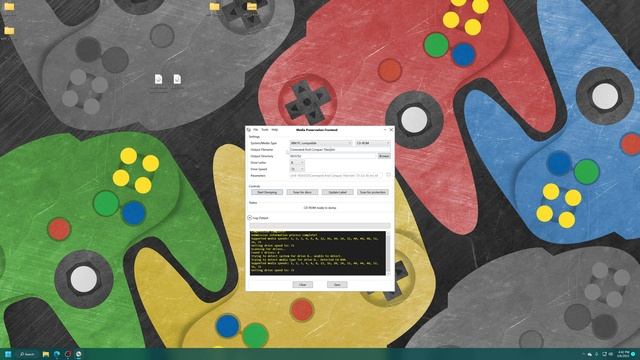This screenshot has height=360, width=640.
Task: Enable the Parameters edit checkbox
Action: pyautogui.click(x=389, y=175)
